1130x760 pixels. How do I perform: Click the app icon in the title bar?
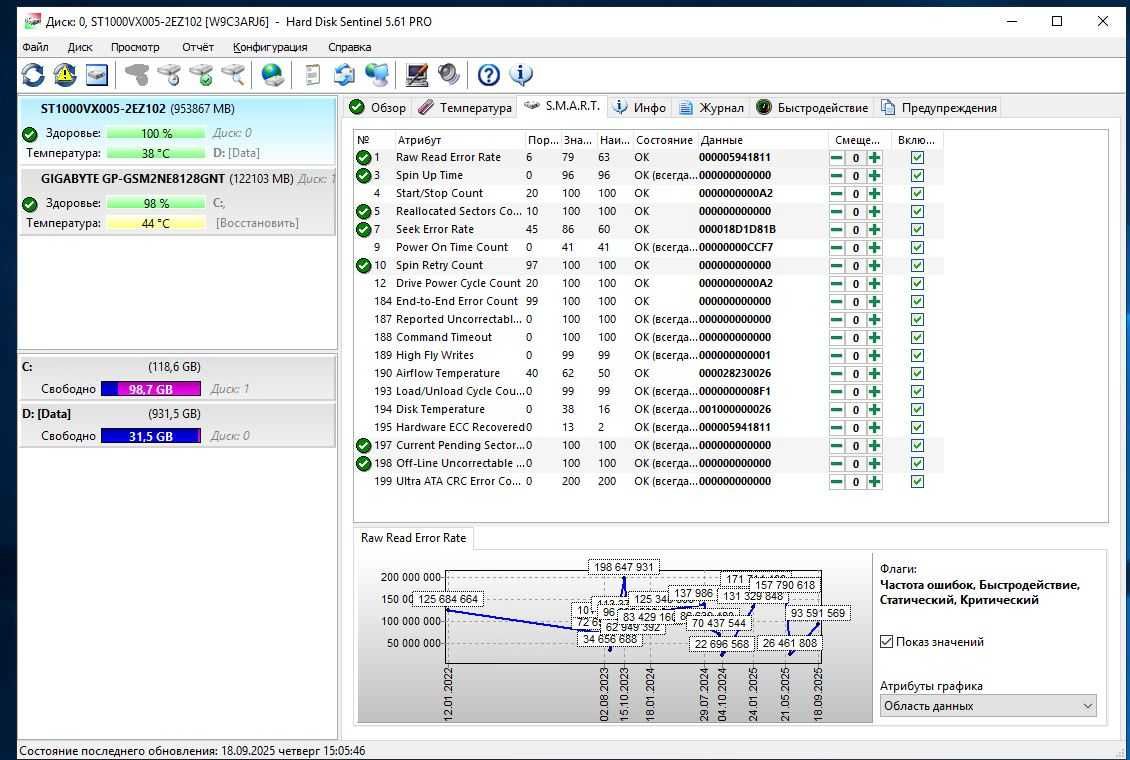coord(32,22)
